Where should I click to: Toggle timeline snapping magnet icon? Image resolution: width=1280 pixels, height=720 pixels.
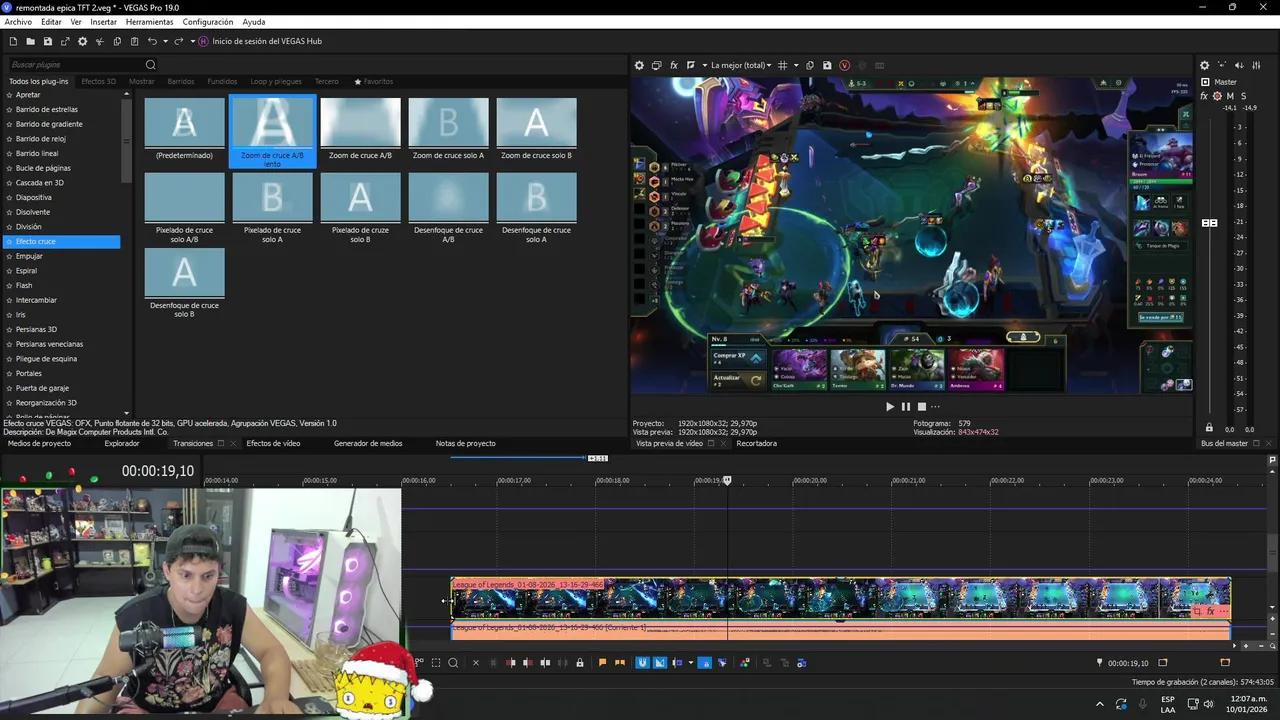tap(642, 663)
